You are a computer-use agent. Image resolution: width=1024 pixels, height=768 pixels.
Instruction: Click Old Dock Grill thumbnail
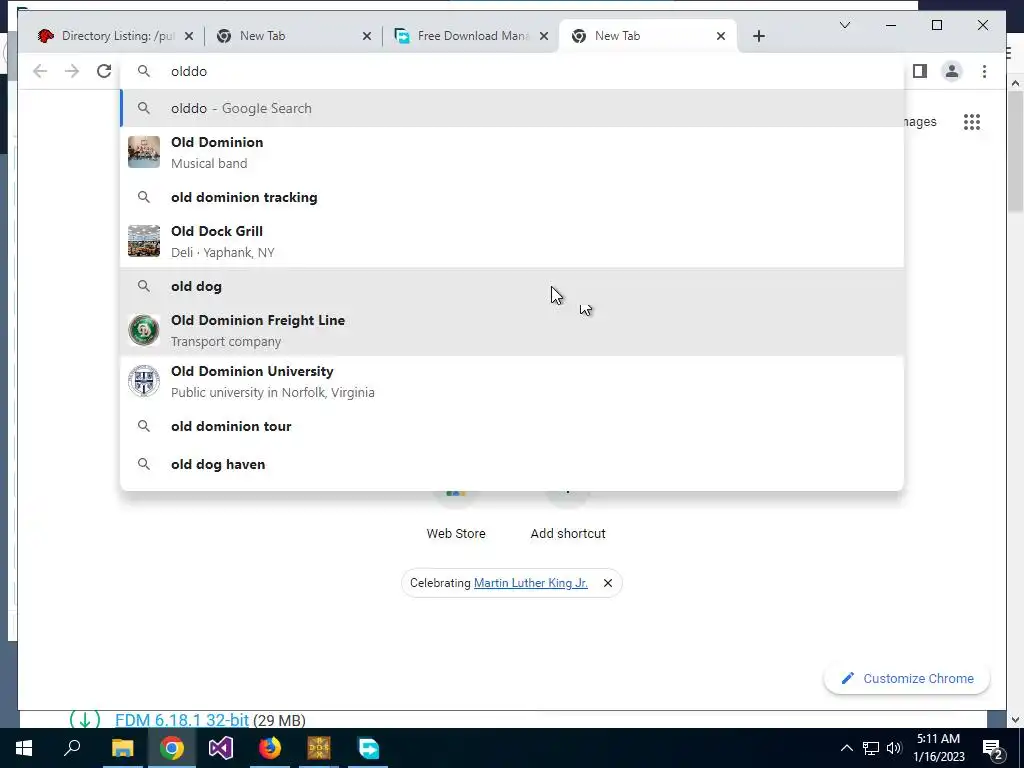(144, 241)
